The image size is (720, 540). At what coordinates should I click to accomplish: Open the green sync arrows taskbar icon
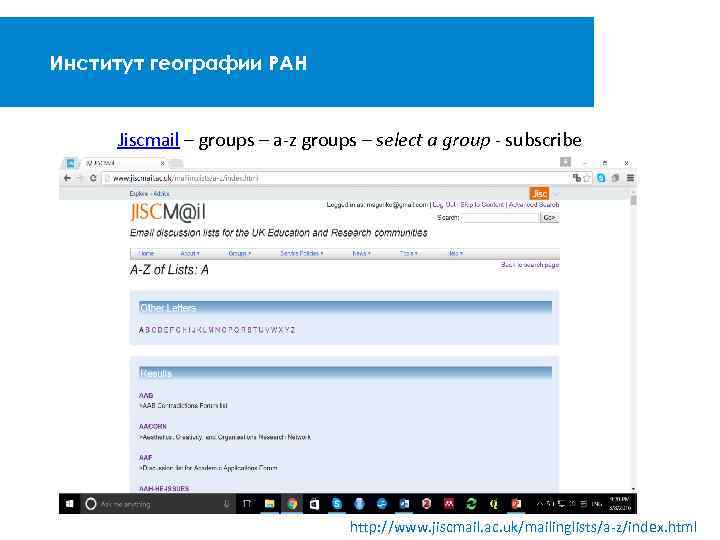tap(471, 504)
